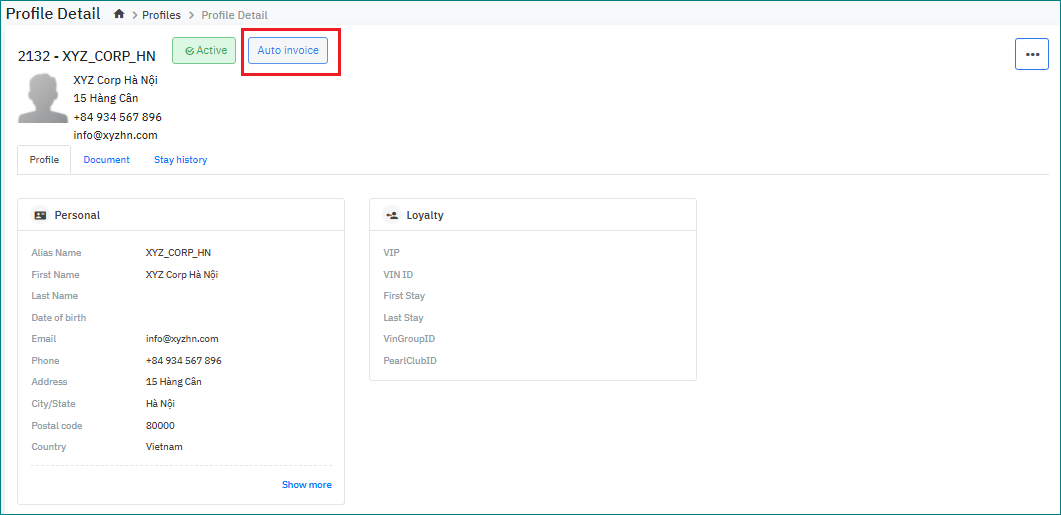Select the Email value in the Personal panel
The width and height of the screenshot is (1061, 515).
[182, 339]
